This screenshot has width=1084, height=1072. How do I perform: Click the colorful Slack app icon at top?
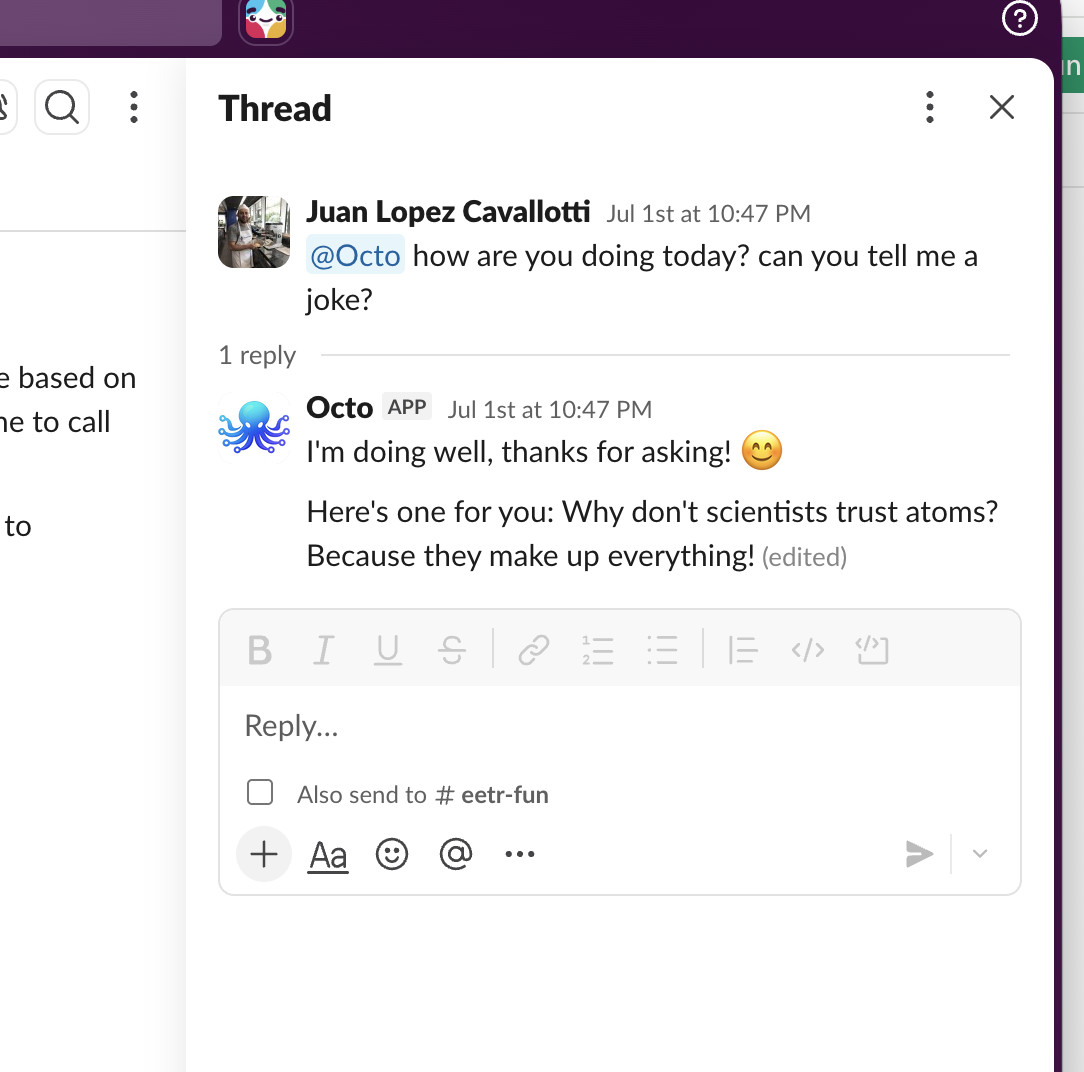(266, 19)
